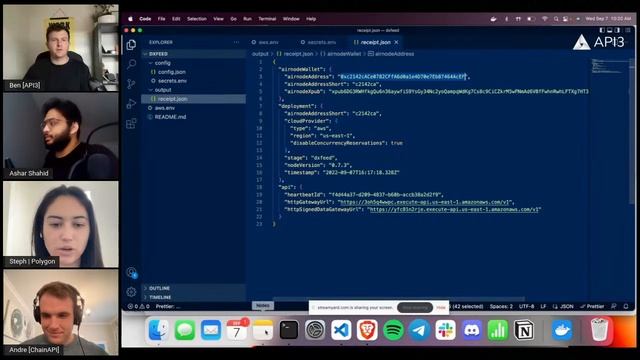Open Spotify from the dock

(x=393, y=330)
